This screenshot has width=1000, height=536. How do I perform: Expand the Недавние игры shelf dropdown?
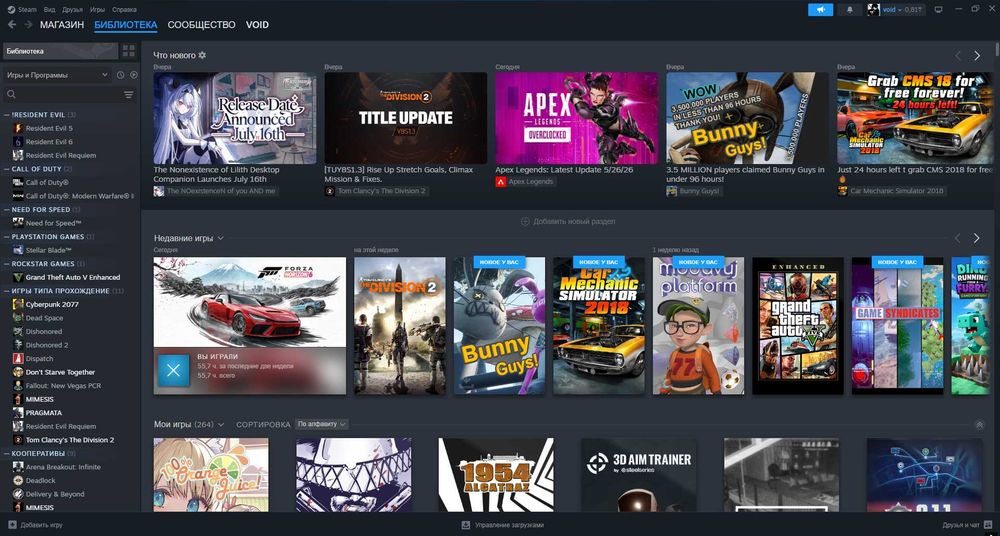(x=220, y=238)
